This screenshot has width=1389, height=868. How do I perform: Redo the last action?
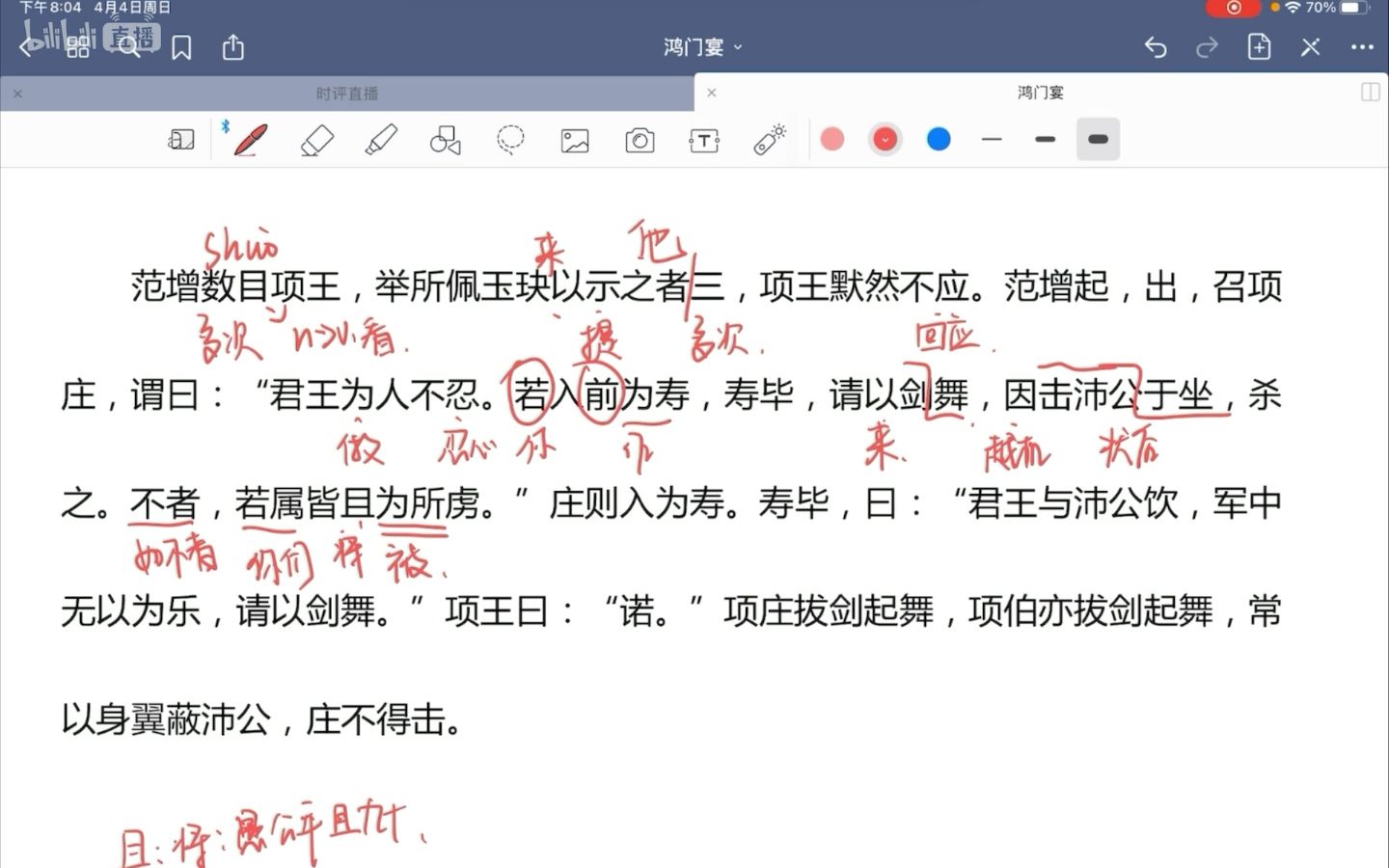(x=1207, y=47)
